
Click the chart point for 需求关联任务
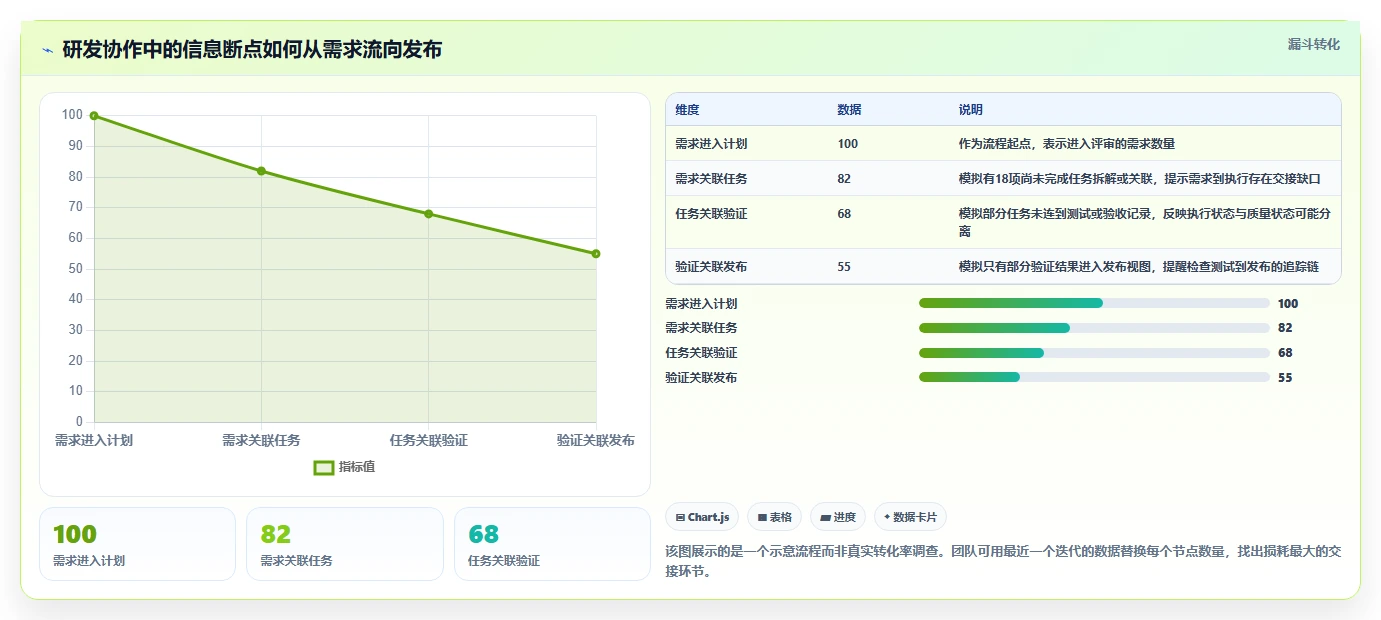point(261,171)
